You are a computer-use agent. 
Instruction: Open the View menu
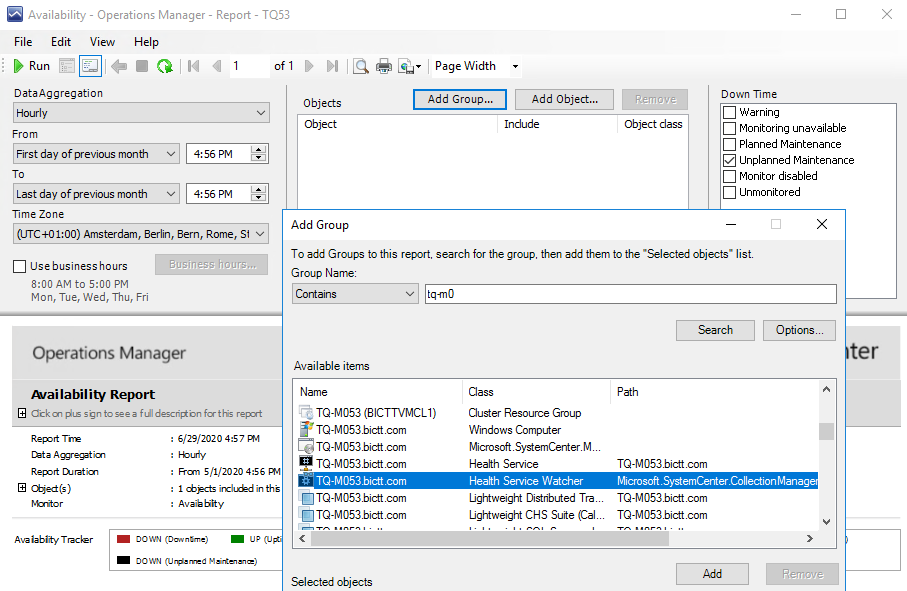coord(102,42)
